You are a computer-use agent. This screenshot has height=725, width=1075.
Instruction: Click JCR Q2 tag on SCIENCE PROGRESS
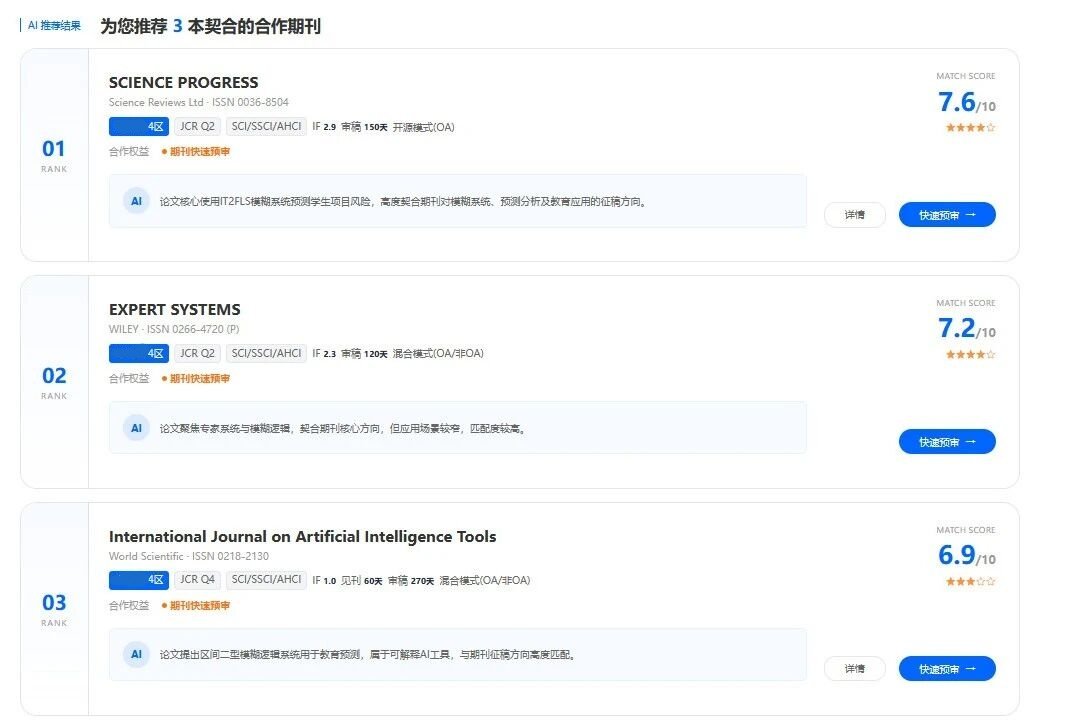[197, 126]
